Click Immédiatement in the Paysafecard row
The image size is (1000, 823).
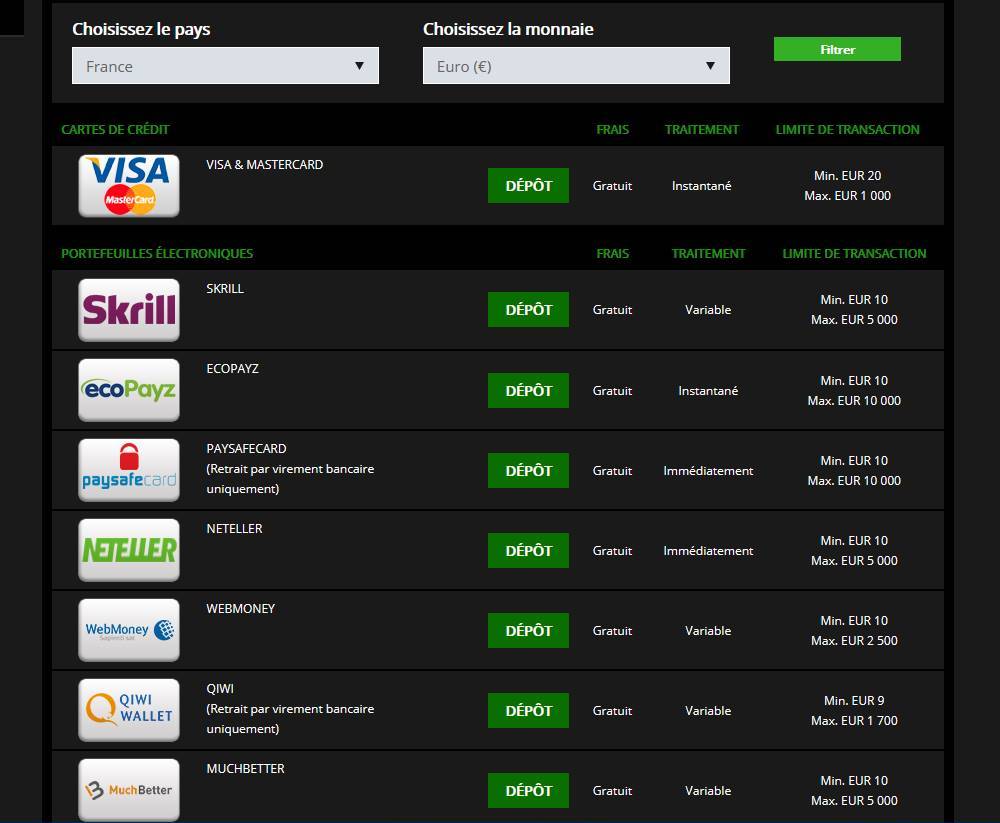pyautogui.click(x=708, y=471)
